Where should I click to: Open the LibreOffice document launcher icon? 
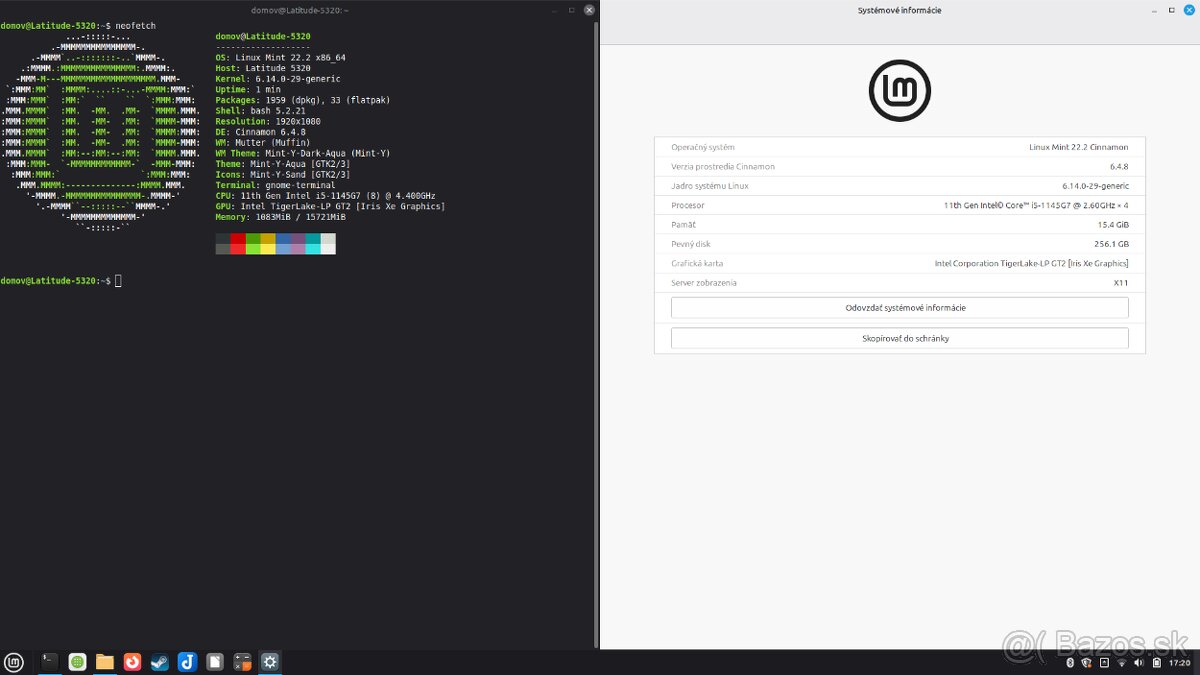(214, 662)
